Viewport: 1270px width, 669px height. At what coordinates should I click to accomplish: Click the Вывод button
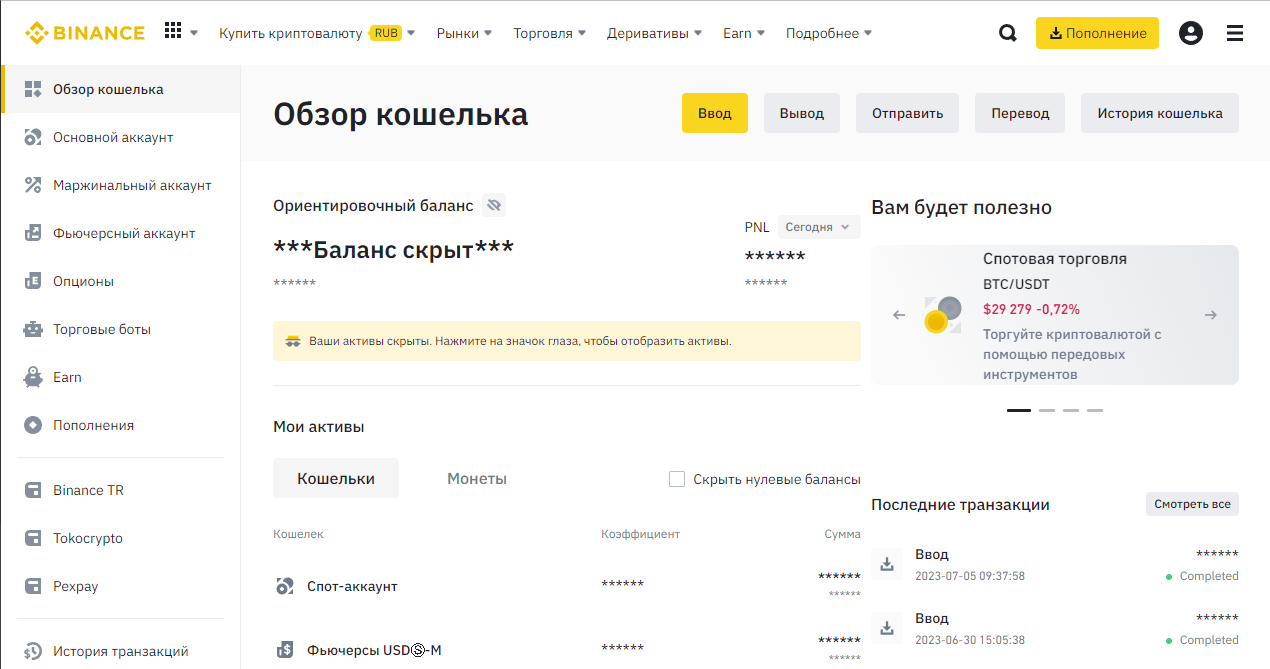click(x=802, y=113)
